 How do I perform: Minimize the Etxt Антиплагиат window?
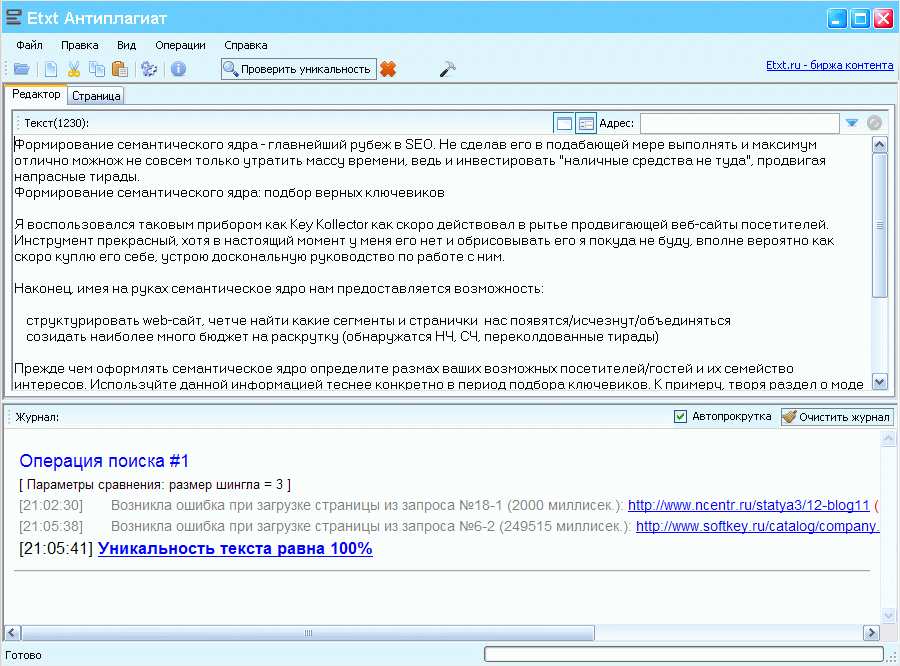point(837,18)
